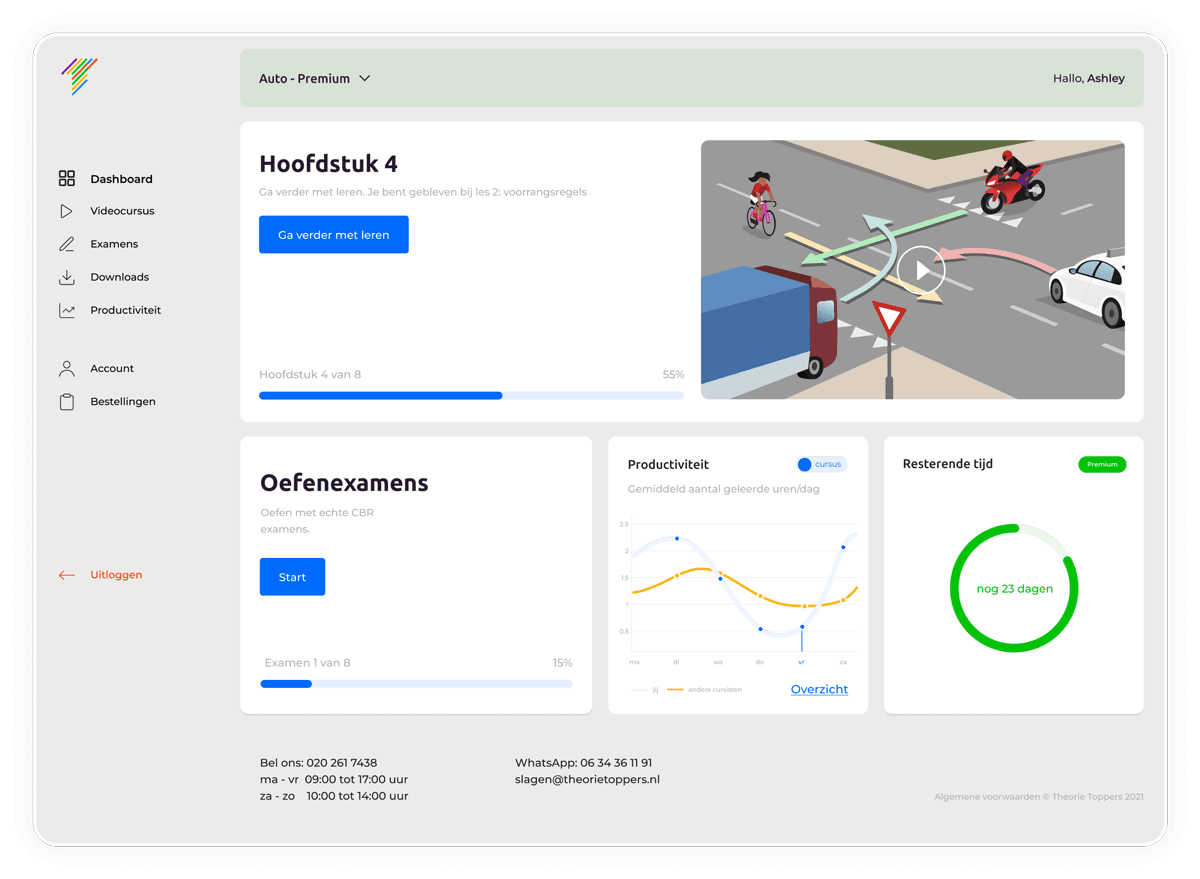Select Videocursus in the sidebar menu
Viewport: 1200px width, 879px height.
tap(122, 211)
